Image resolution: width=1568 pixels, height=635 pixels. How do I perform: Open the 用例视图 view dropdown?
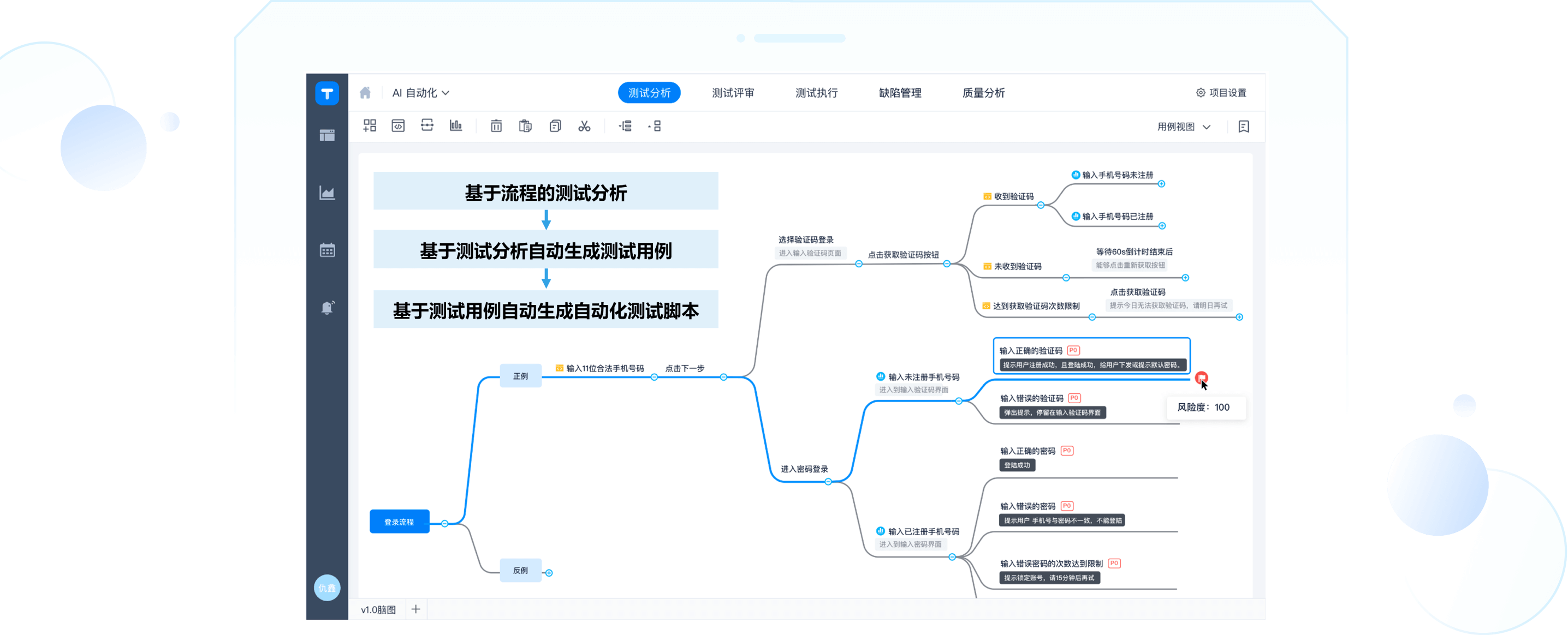tap(1183, 127)
